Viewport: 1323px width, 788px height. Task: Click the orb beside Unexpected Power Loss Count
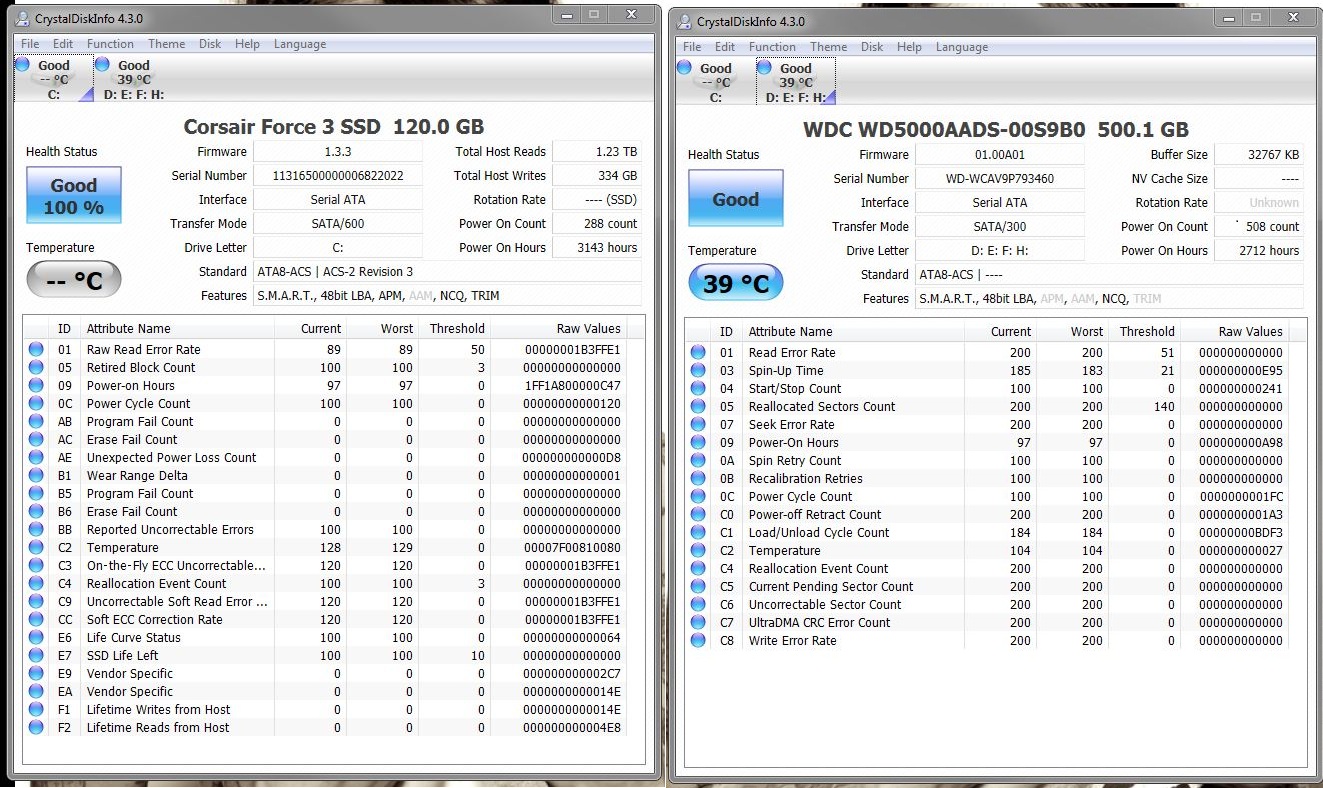(36, 458)
